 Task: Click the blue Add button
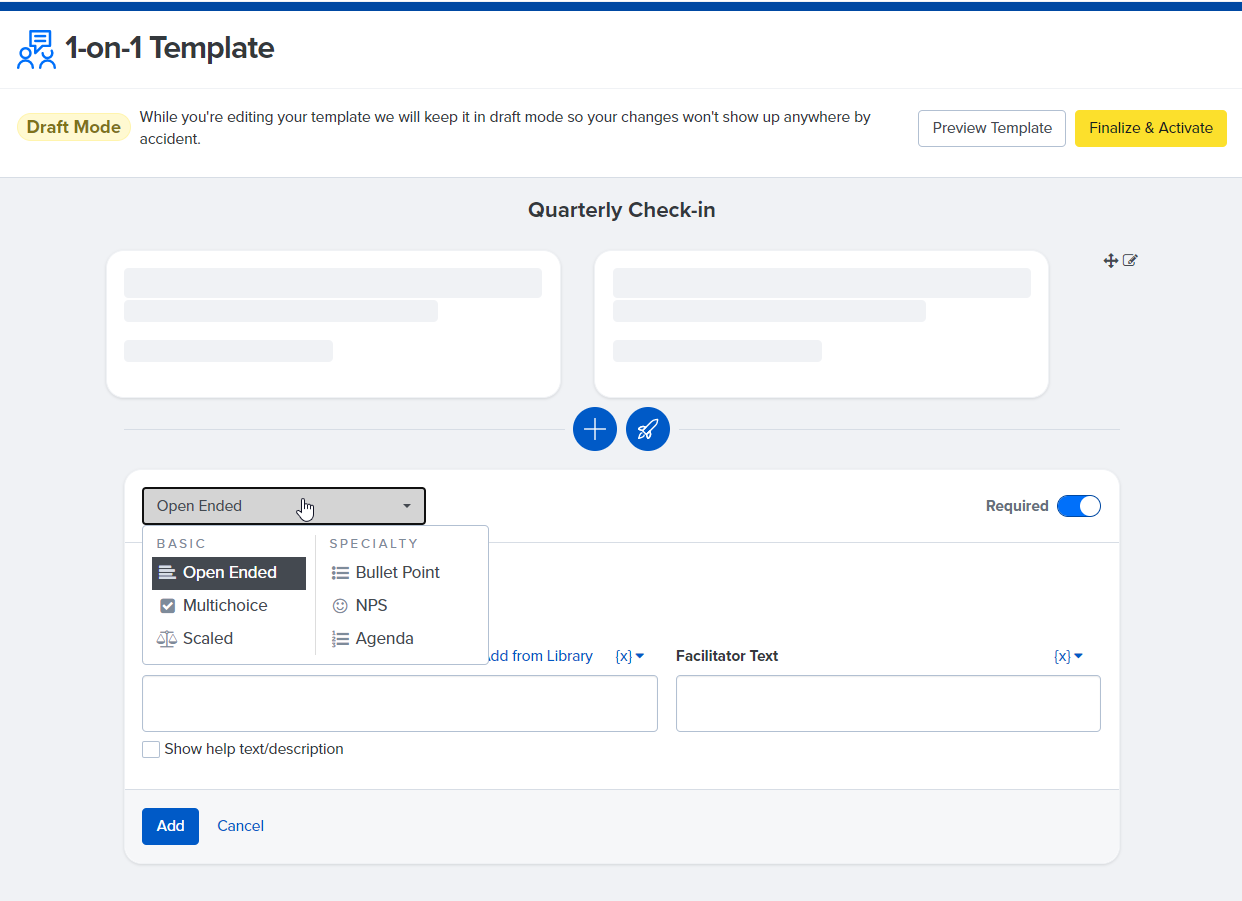pyautogui.click(x=170, y=826)
